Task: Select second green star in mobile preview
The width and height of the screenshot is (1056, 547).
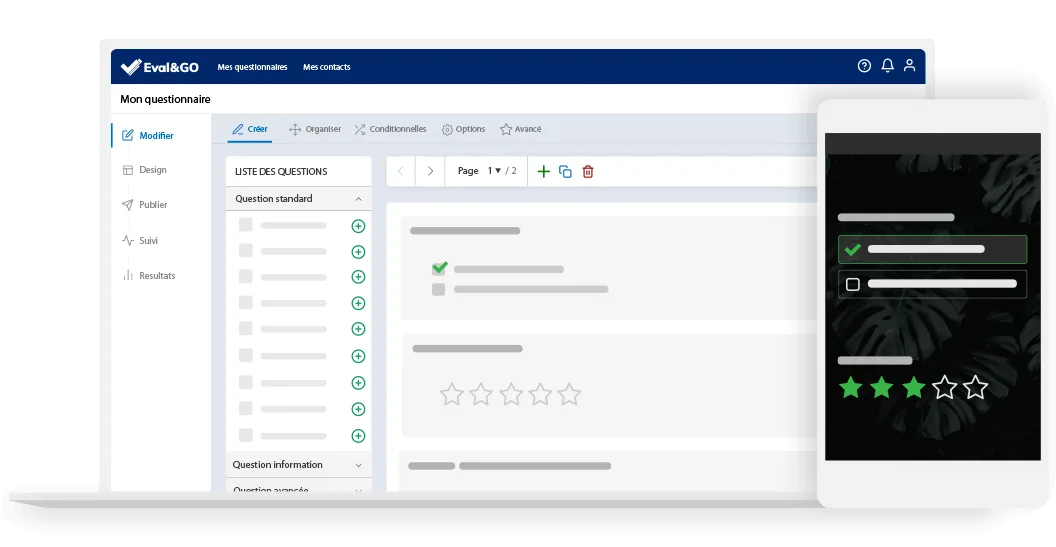Action: 882,388
